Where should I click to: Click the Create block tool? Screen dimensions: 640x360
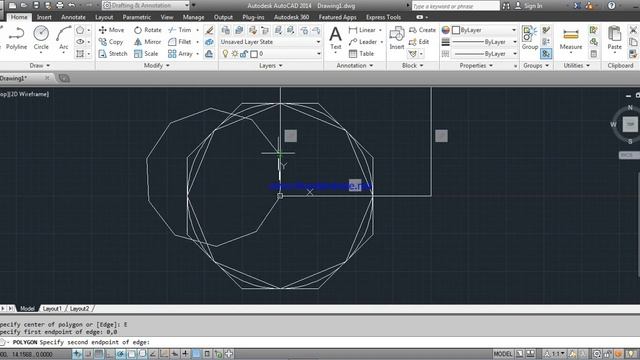(422, 30)
